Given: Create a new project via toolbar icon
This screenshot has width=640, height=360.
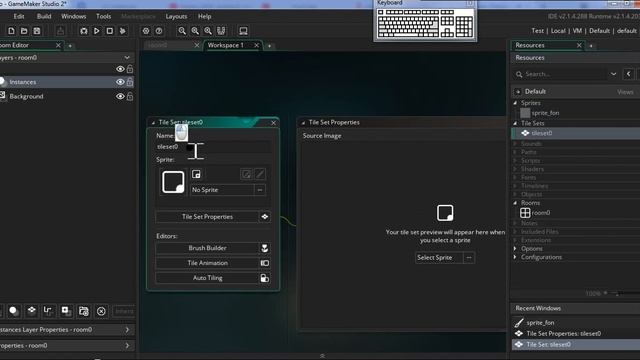Looking at the screenshot, I should [11, 31].
